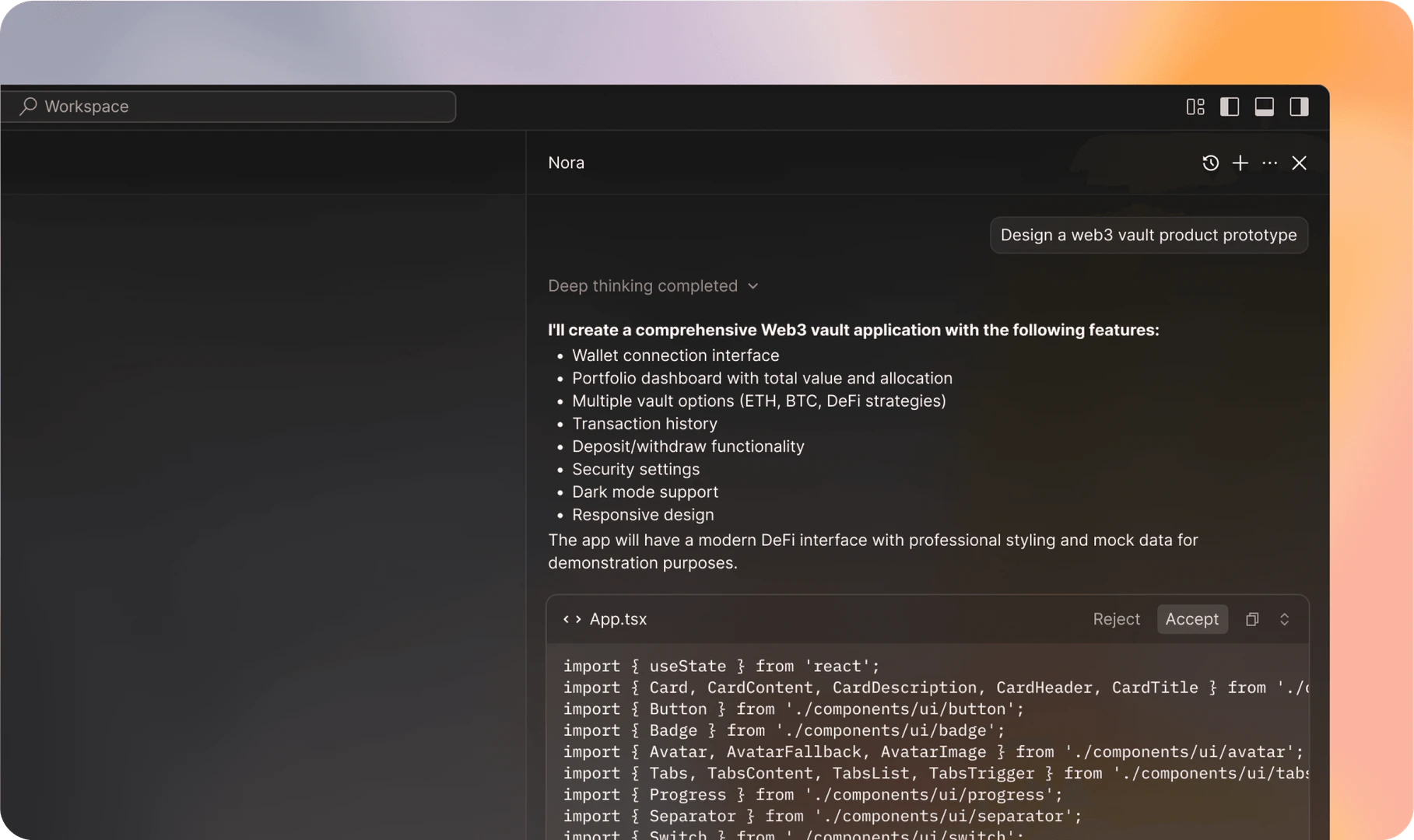1414x840 pixels.
Task: Toggle the left sidebar layout panel
Action: (1230, 107)
